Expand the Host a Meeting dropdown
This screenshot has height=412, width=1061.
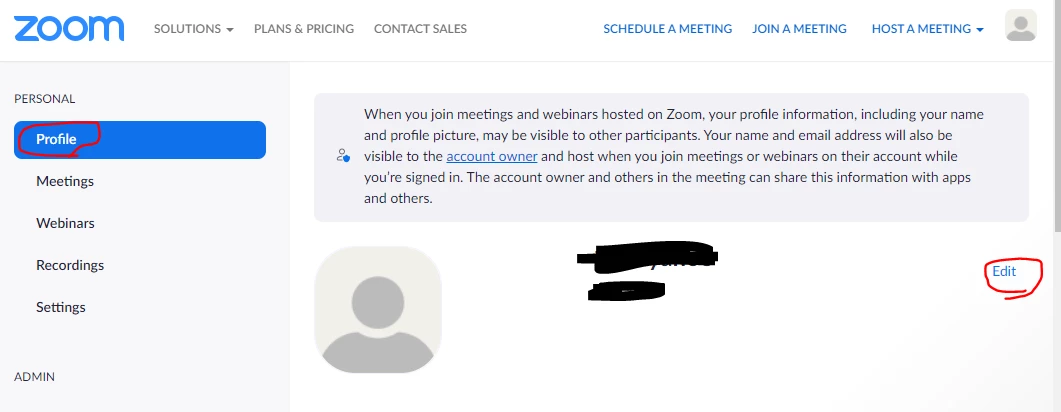(x=927, y=29)
